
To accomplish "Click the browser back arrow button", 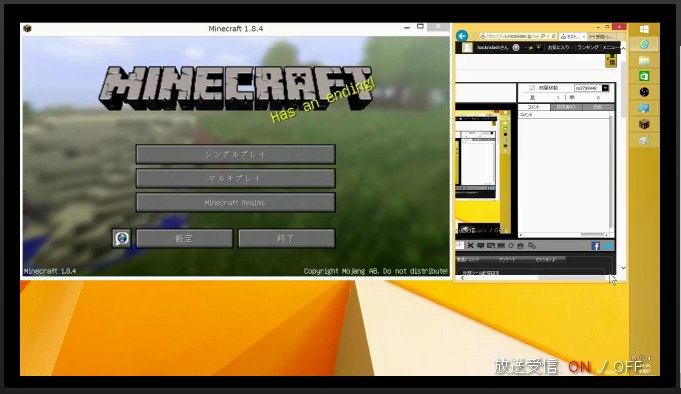I will (x=462, y=36).
